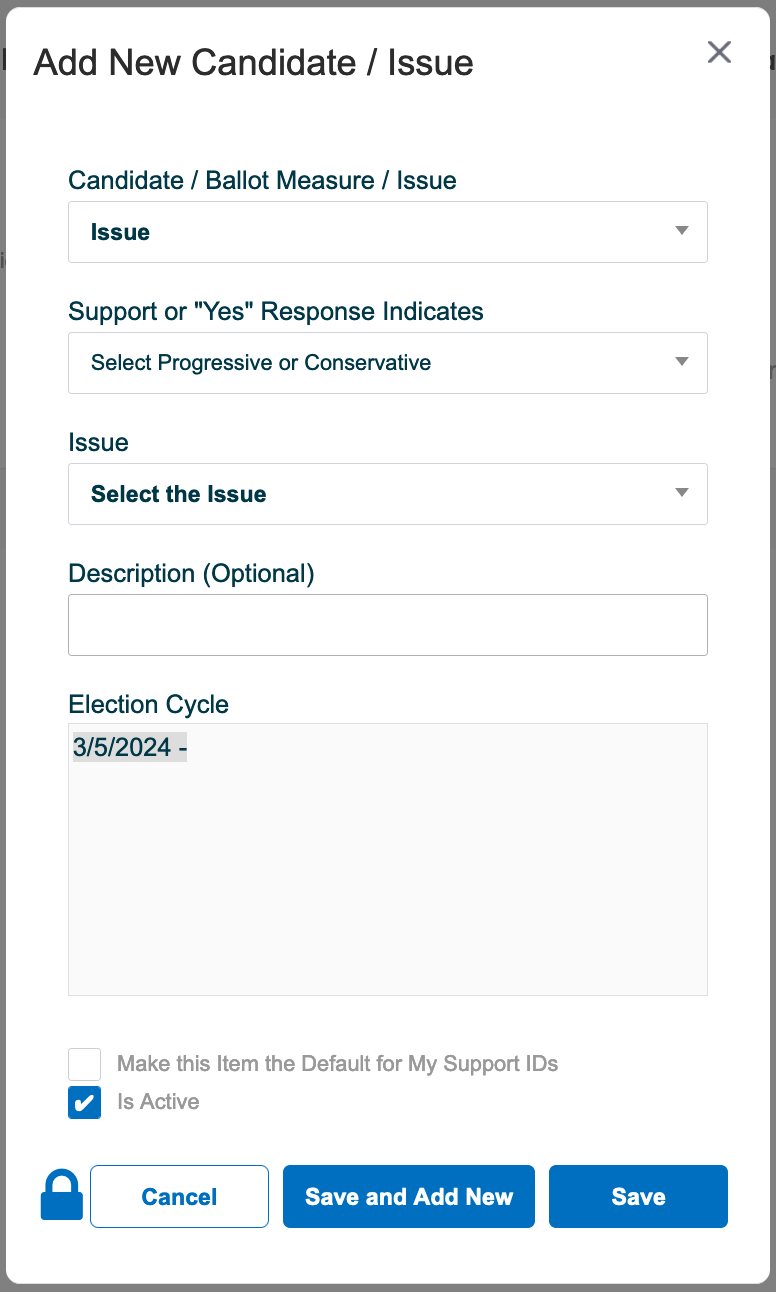776x1292 pixels.
Task: Click the "Select the Issue" placeholder text
Action: (x=178, y=493)
